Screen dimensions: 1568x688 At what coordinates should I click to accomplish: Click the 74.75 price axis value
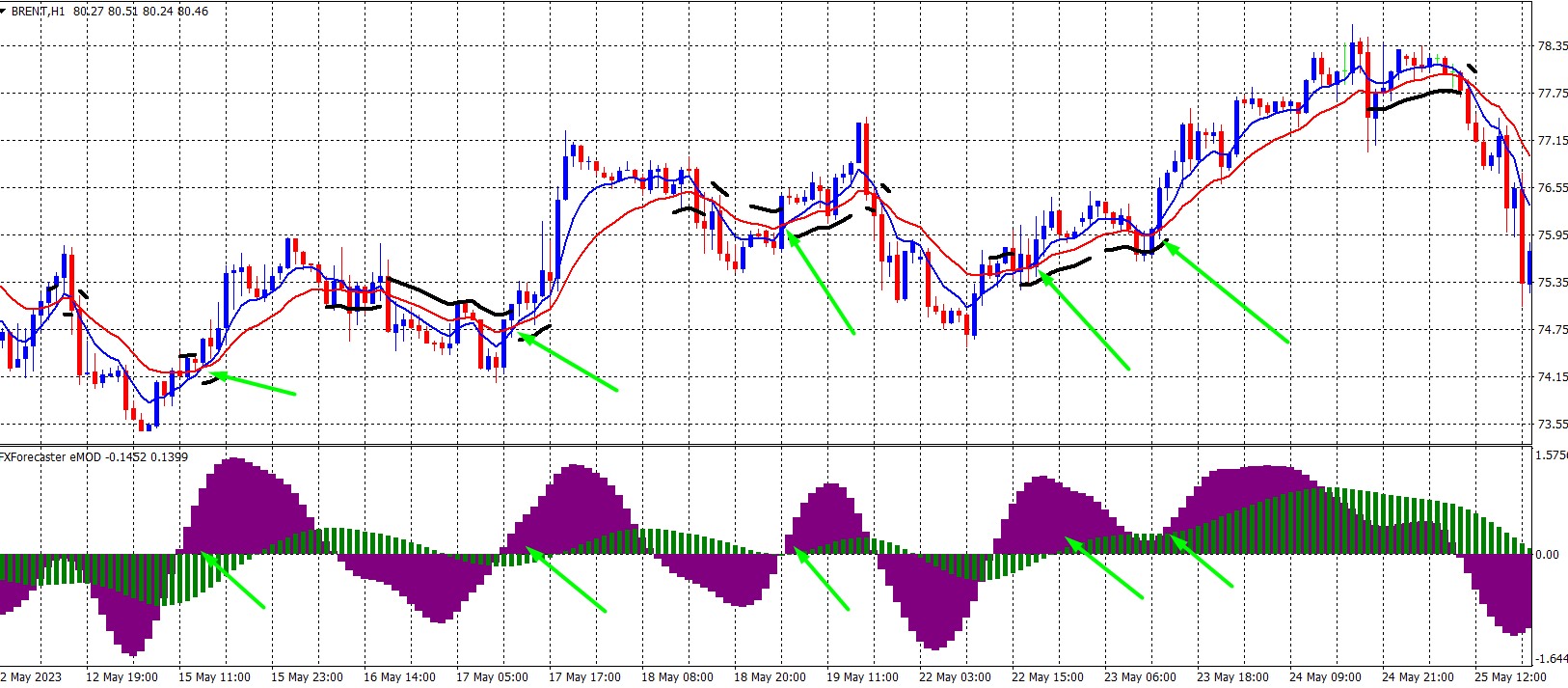pyautogui.click(x=1552, y=330)
